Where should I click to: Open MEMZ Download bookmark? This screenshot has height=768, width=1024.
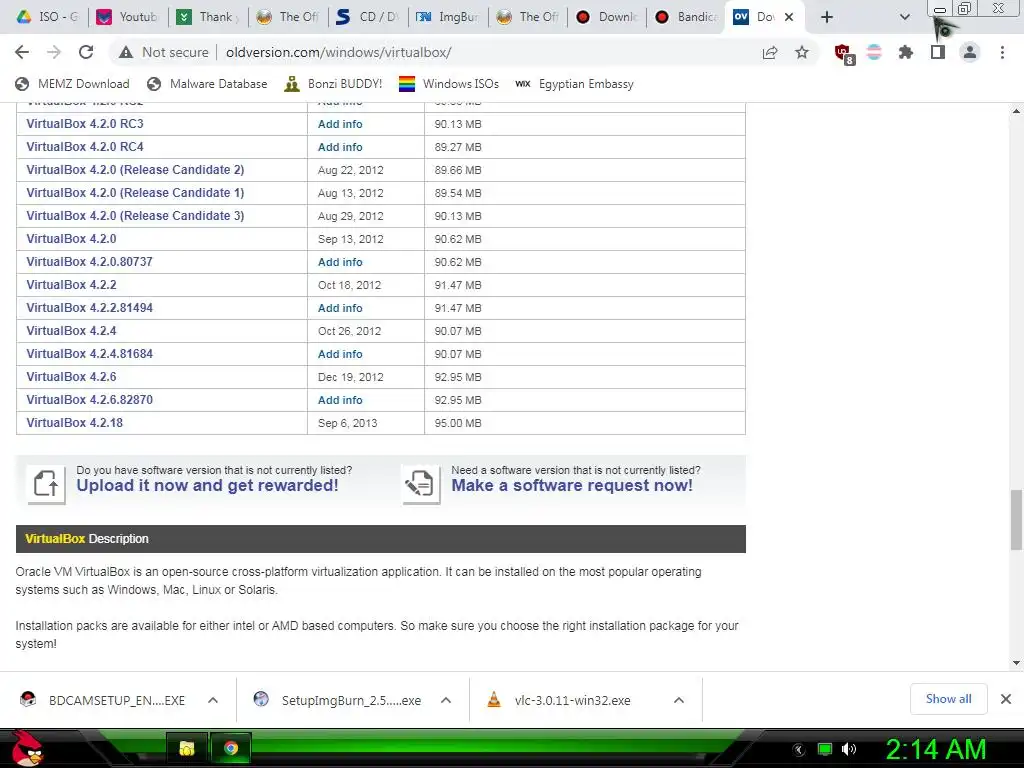[x=72, y=84]
